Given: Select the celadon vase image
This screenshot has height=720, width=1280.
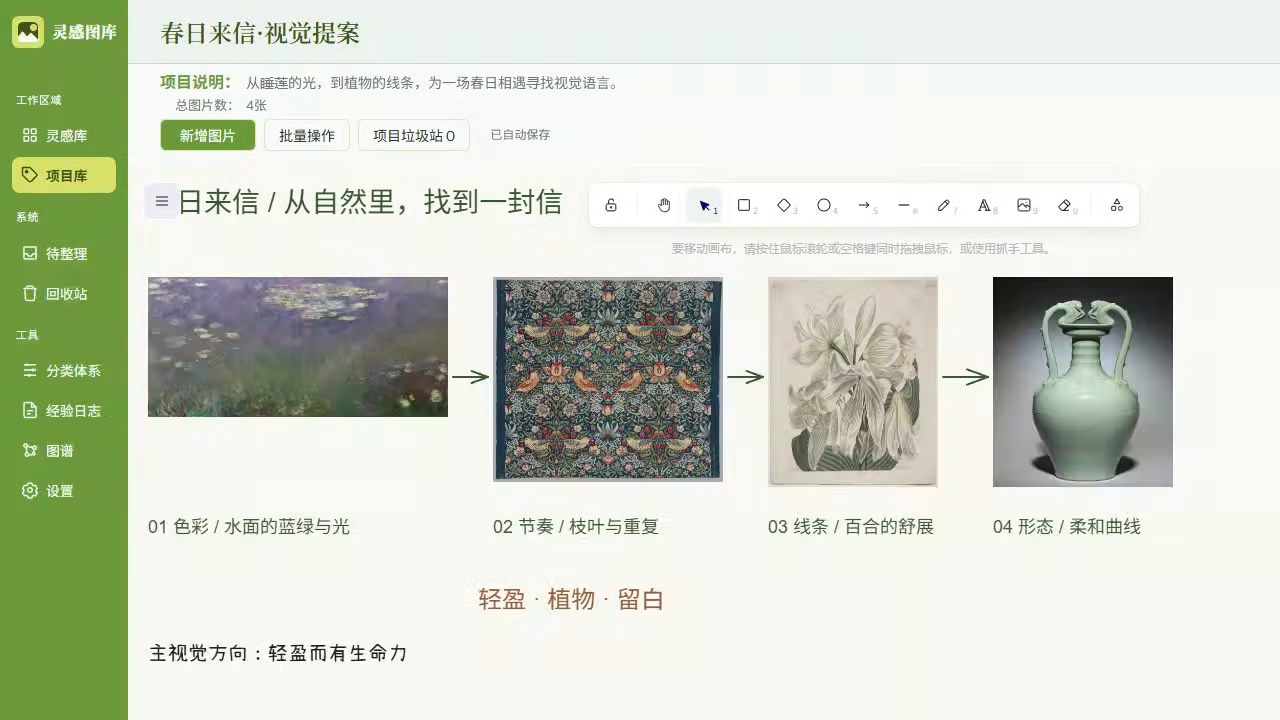Looking at the screenshot, I should click(1083, 382).
